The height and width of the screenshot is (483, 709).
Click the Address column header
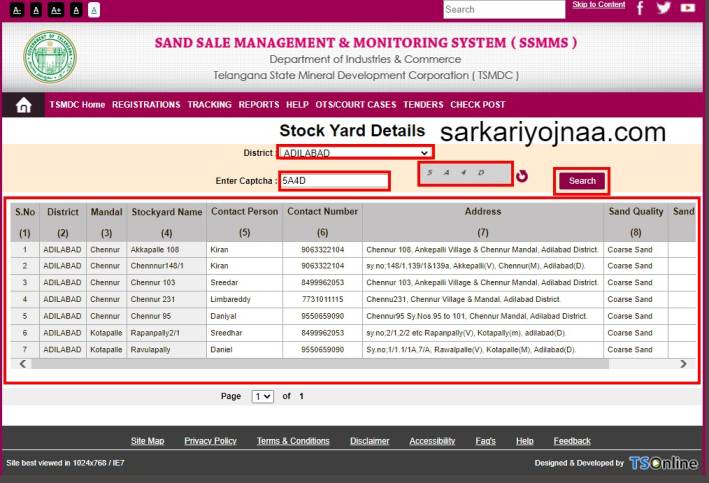483,222
